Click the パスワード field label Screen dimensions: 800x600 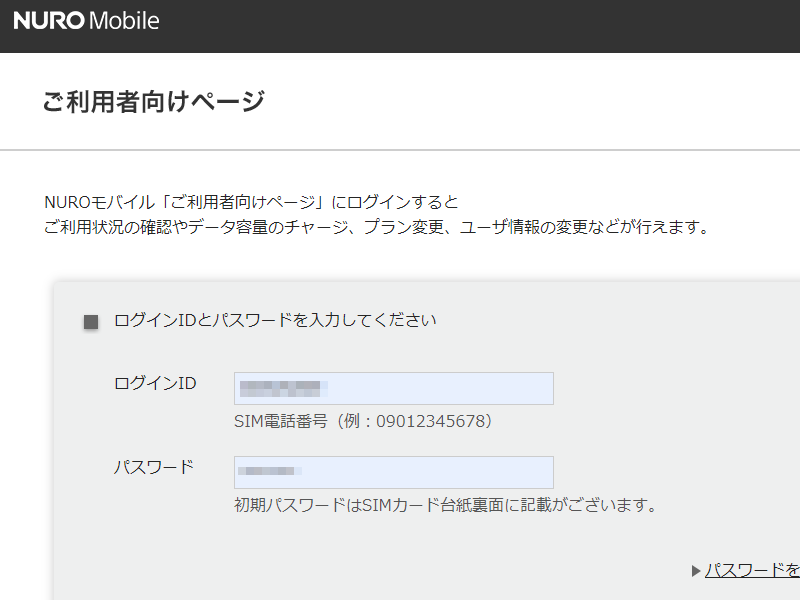154,467
